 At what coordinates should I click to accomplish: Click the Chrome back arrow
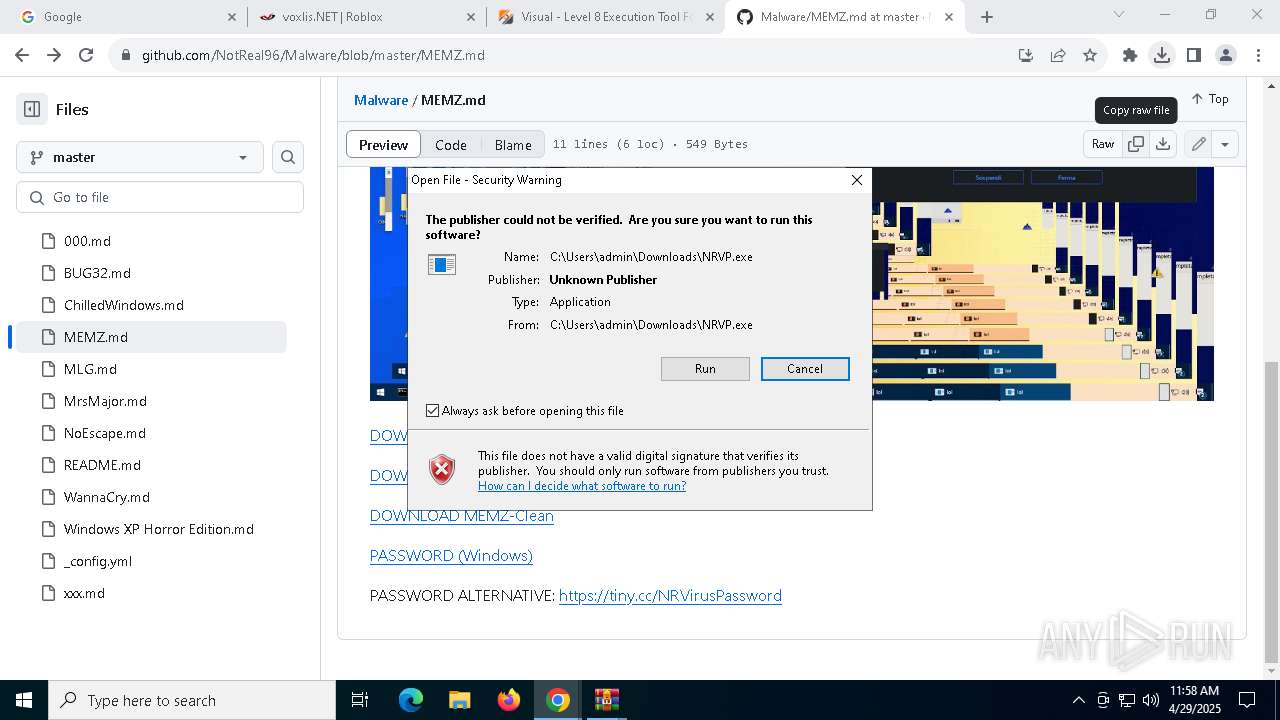[22, 55]
